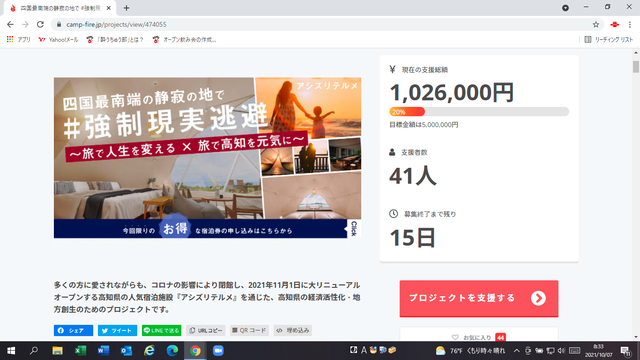Image resolution: width=640 pixels, height=360 pixels.
Task: Open Word from the taskbar
Action: tap(103, 351)
